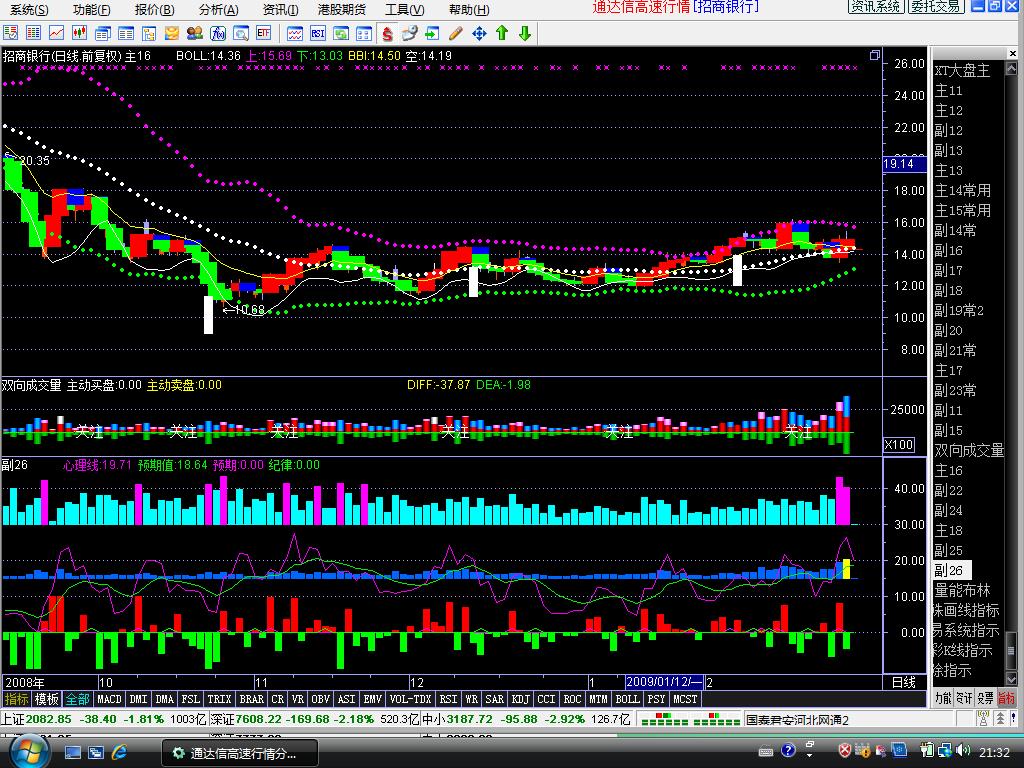The height and width of the screenshot is (768, 1024).
Task: Choose 副26 highlighted item in sidebar
Action: [952, 570]
